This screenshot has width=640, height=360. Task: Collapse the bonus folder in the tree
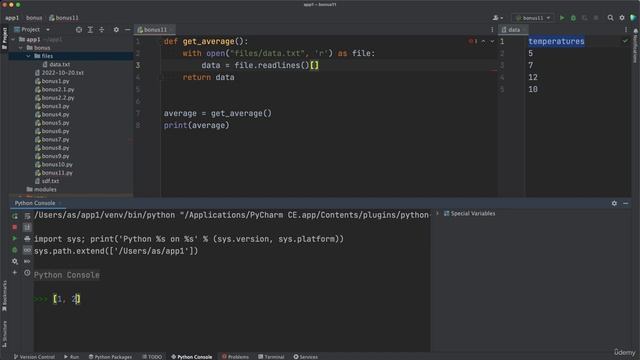click(x=21, y=48)
